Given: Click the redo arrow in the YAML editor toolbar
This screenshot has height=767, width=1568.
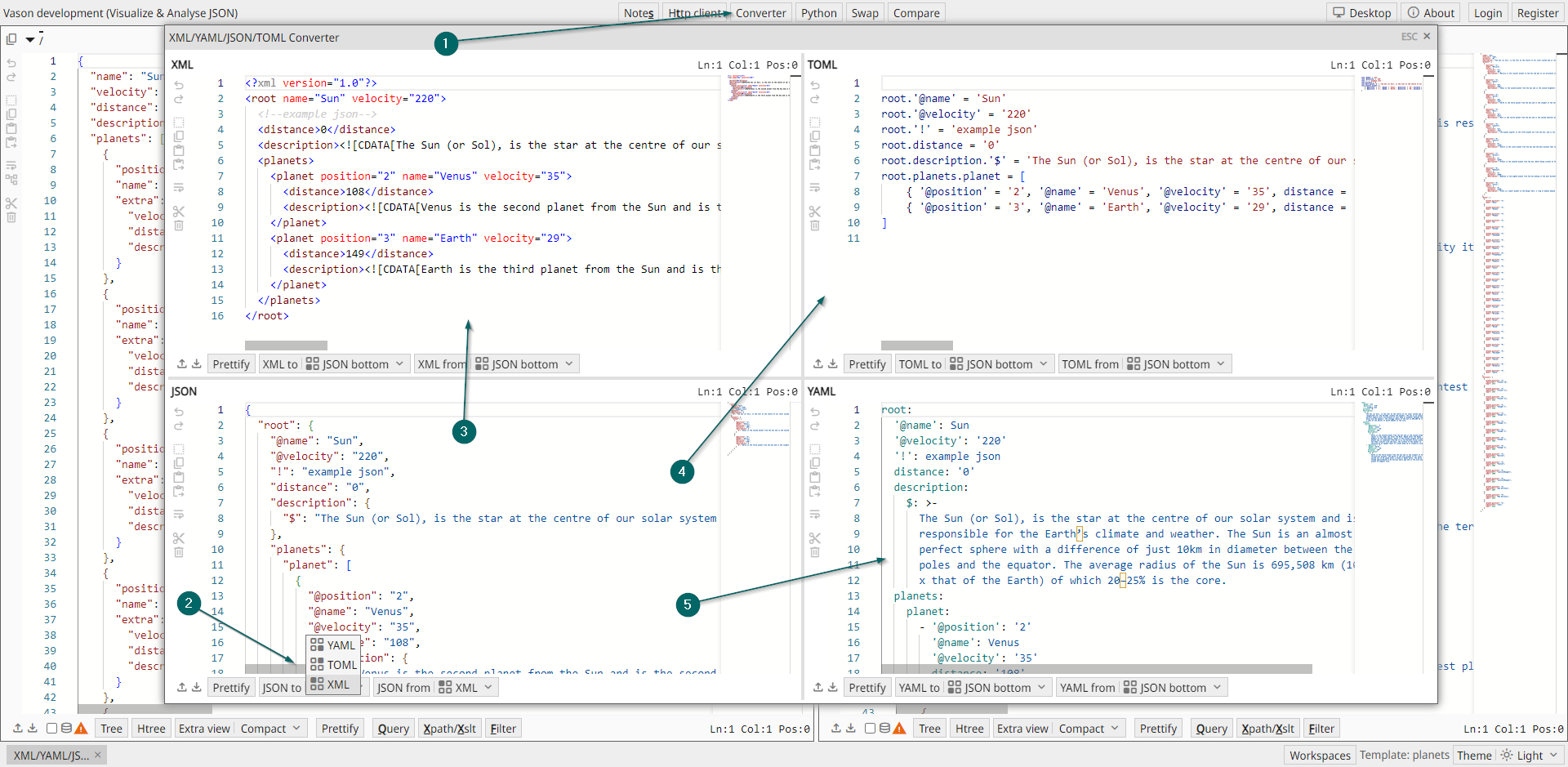Looking at the screenshot, I should [x=815, y=426].
